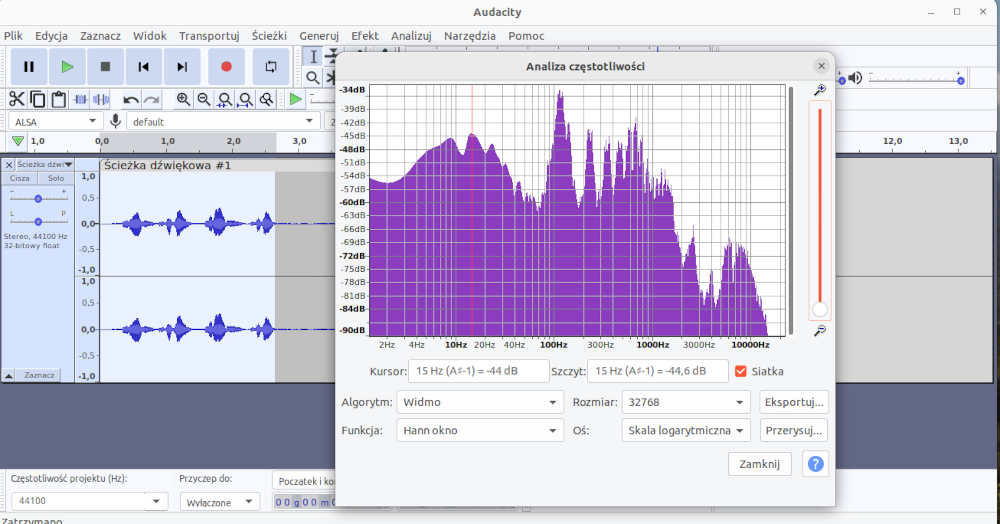Open the Zaznacz menu
The image size is (1000, 524).
click(x=100, y=36)
